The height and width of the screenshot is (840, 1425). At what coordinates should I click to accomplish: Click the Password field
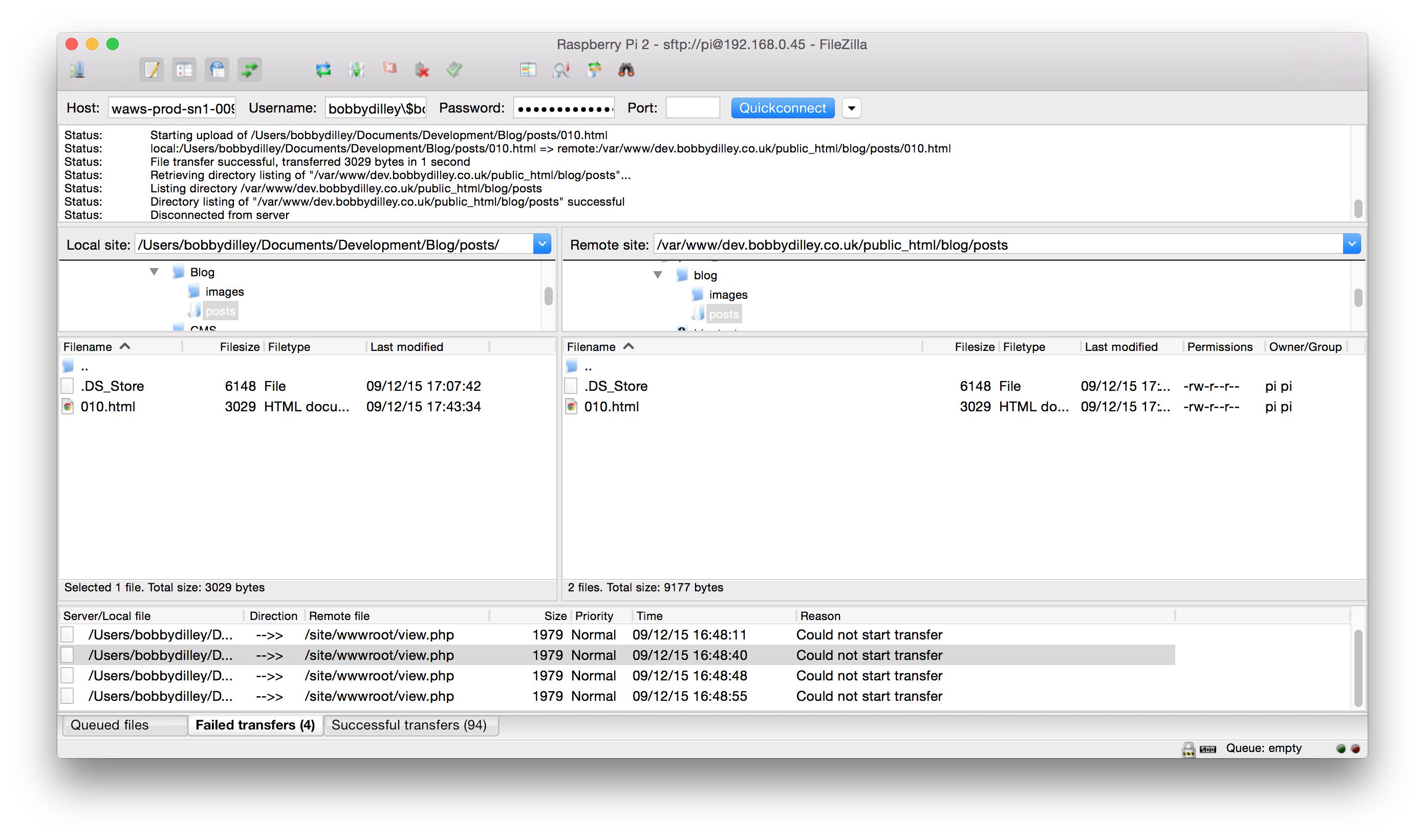[564, 108]
